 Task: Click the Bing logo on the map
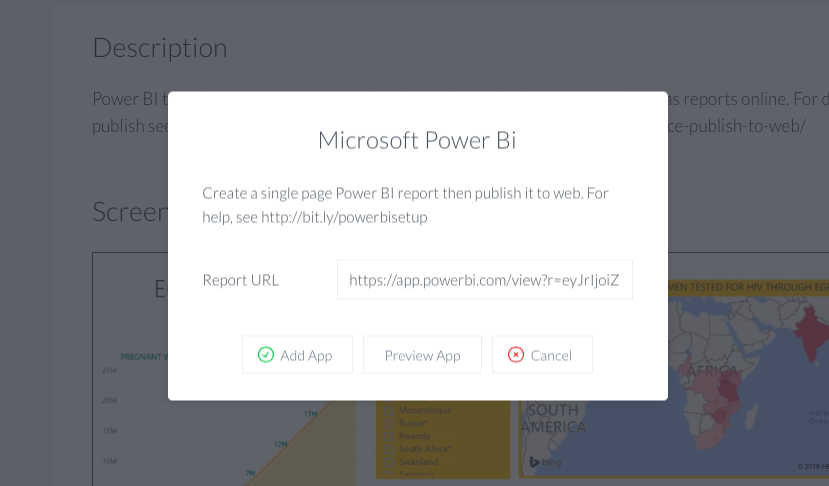(x=545, y=462)
